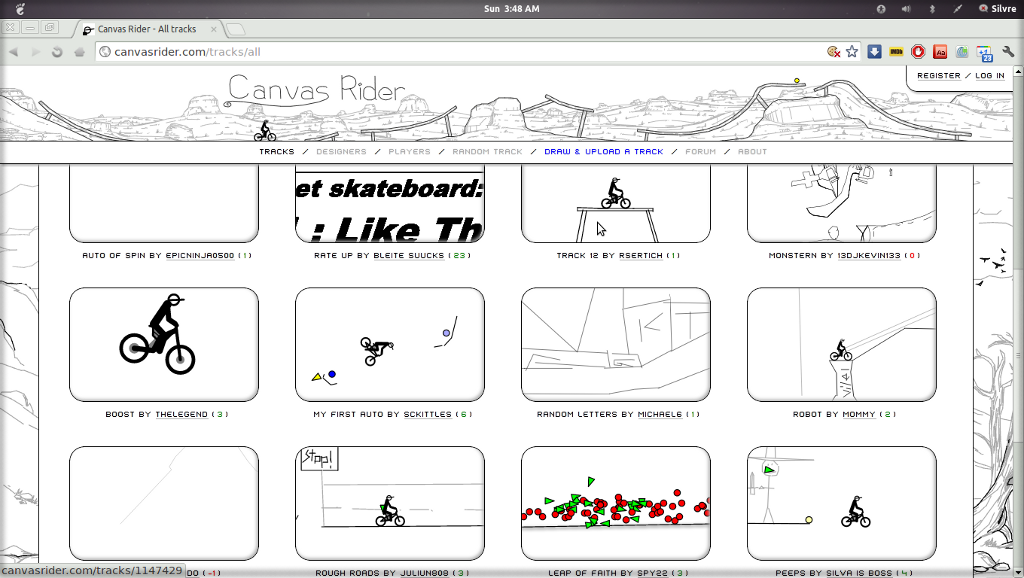Reload the Canvas Rider page
The width and height of the screenshot is (1024, 578).
pos(57,52)
